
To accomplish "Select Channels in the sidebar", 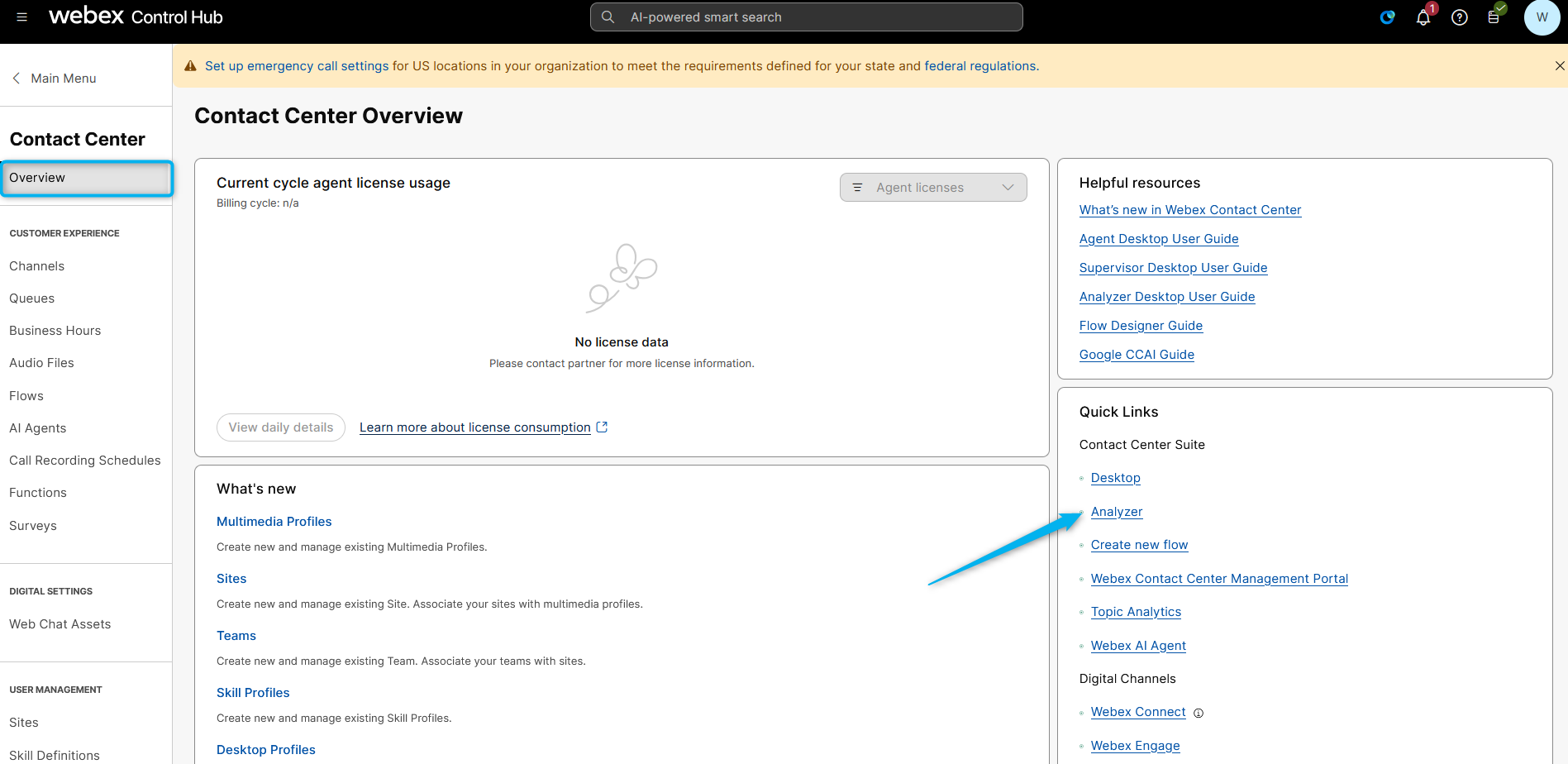I will tap(36, 266).
